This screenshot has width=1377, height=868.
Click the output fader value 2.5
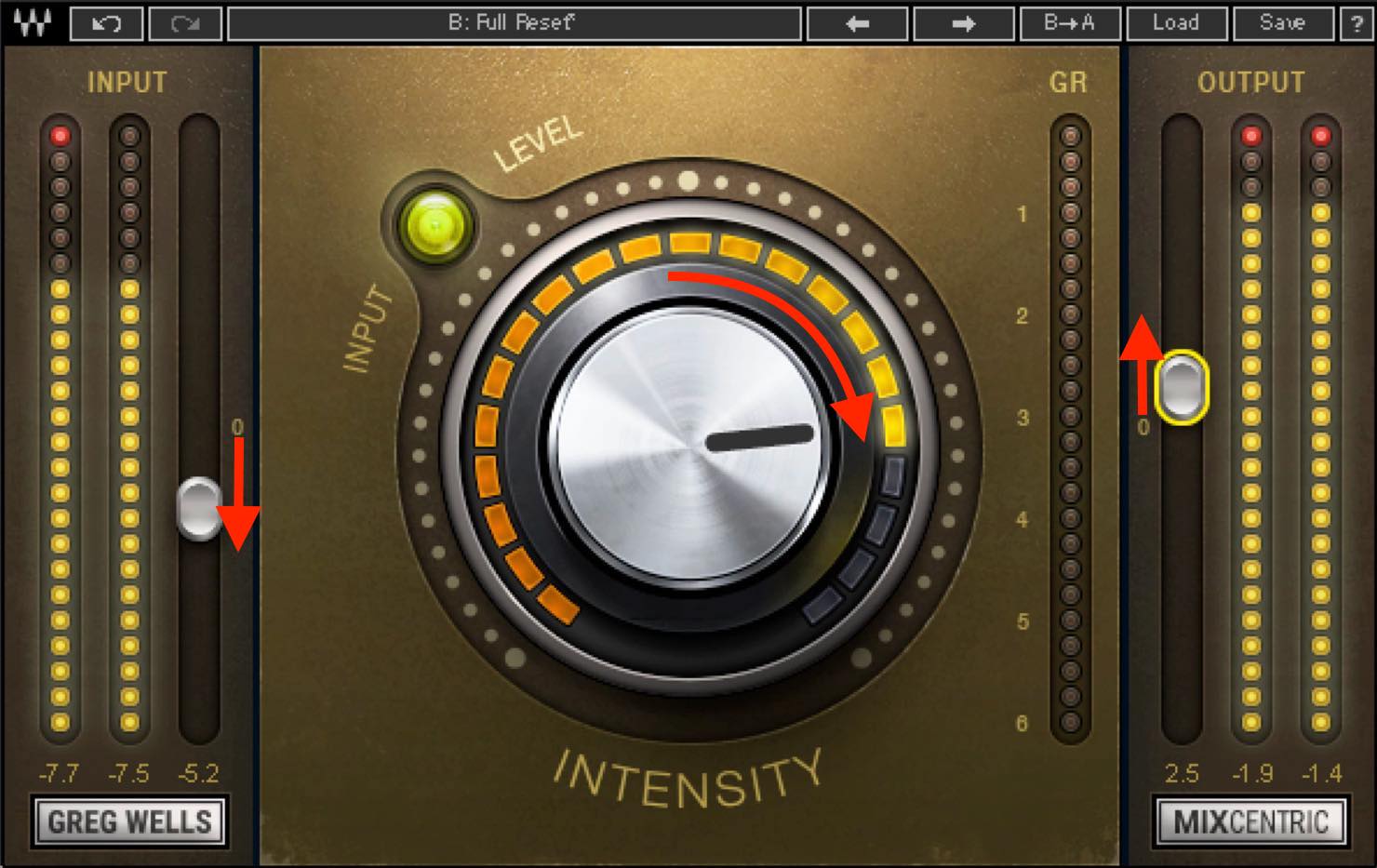(1181, 773)
